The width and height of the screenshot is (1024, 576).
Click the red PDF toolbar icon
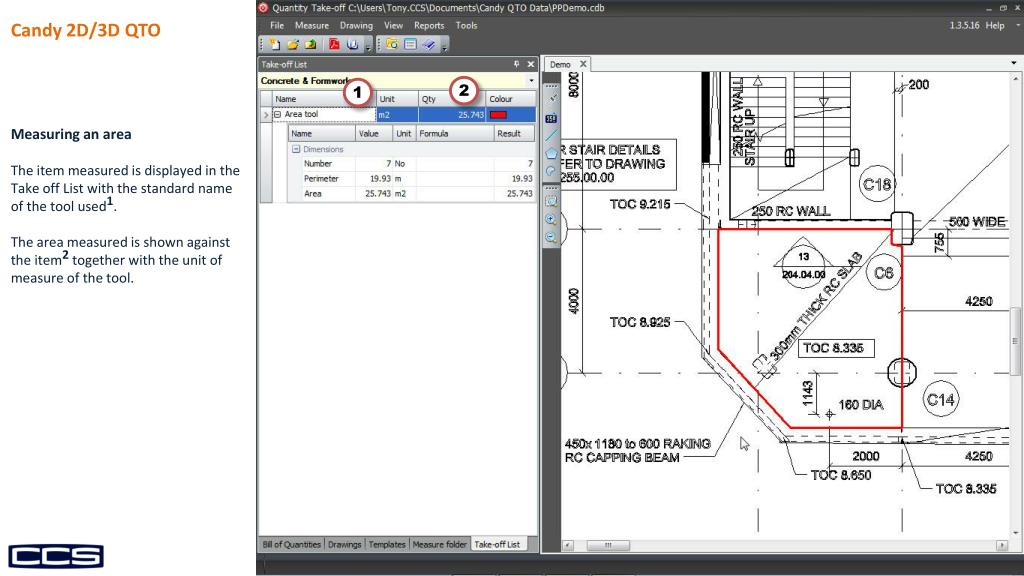[x=334, y=44]
